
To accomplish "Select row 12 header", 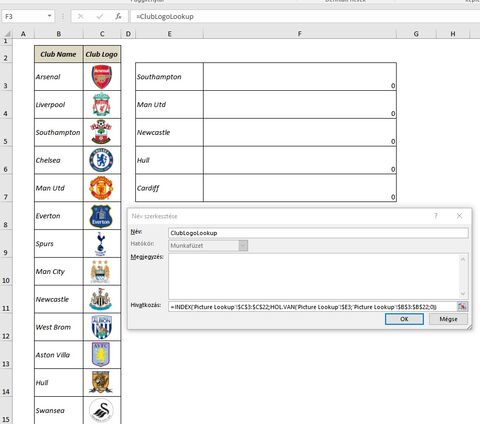I will pos(6,327).
